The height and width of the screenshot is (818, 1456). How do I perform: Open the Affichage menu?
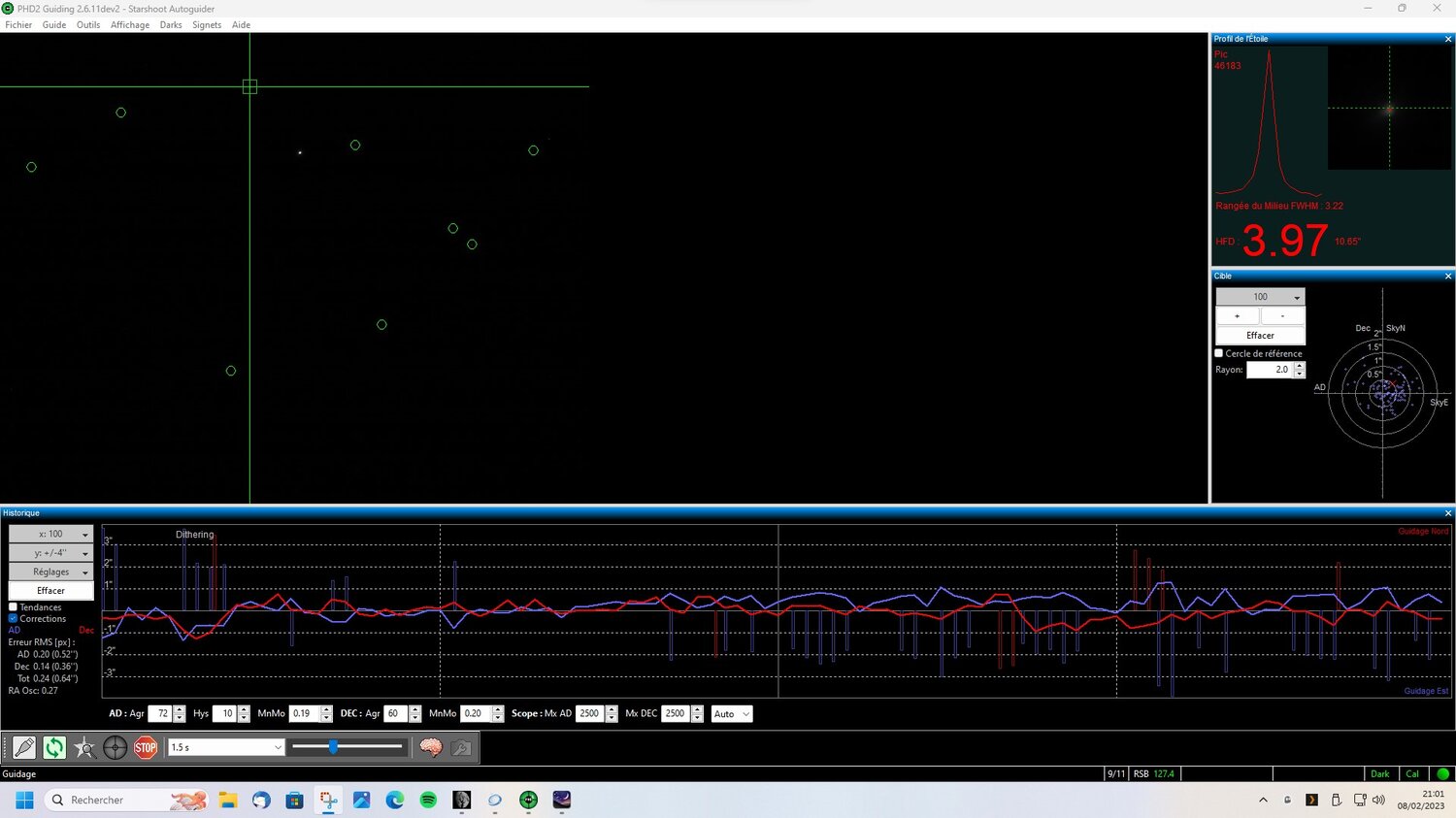coord(130,25)
